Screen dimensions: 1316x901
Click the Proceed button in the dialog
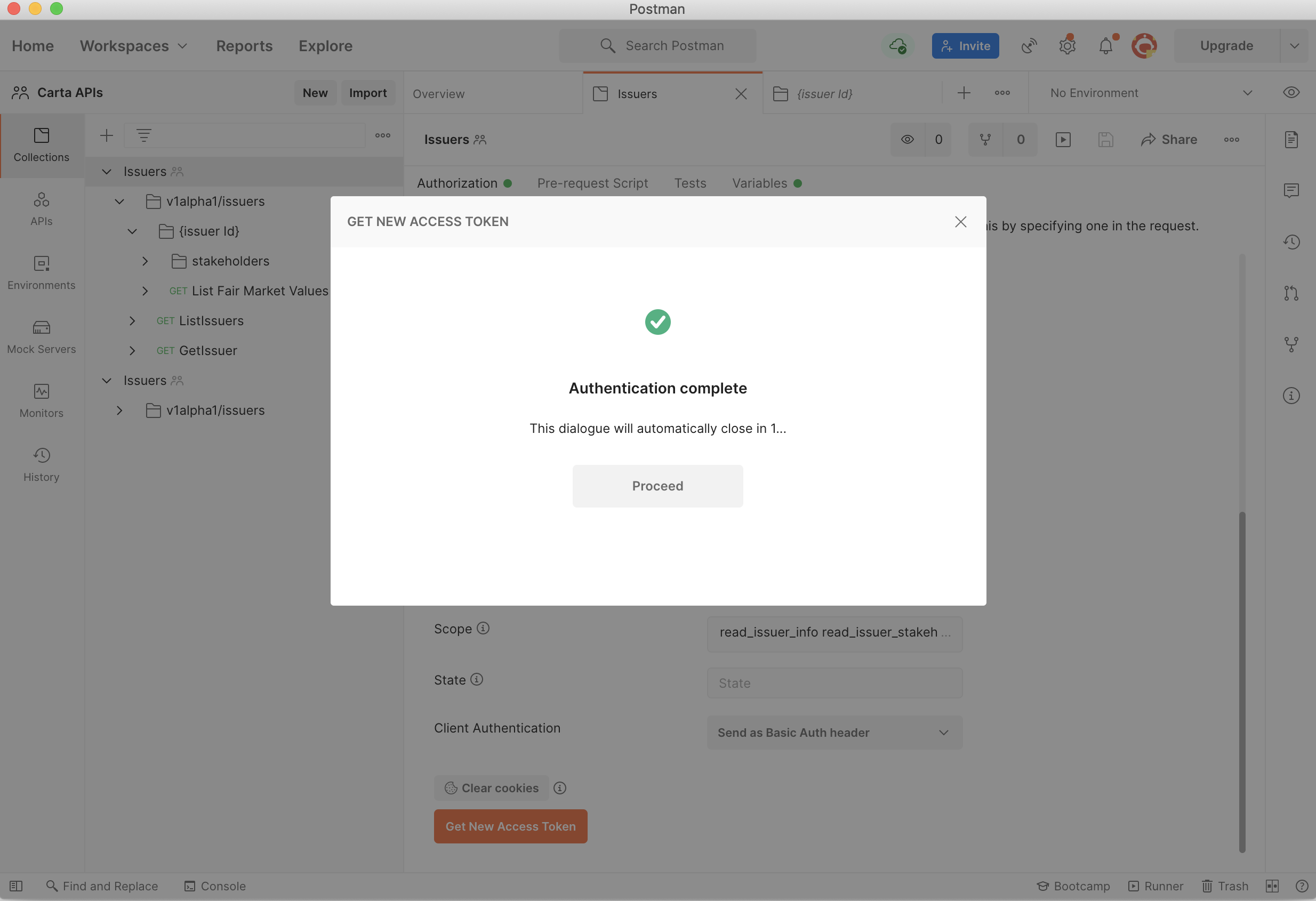(x=657, y=486)
